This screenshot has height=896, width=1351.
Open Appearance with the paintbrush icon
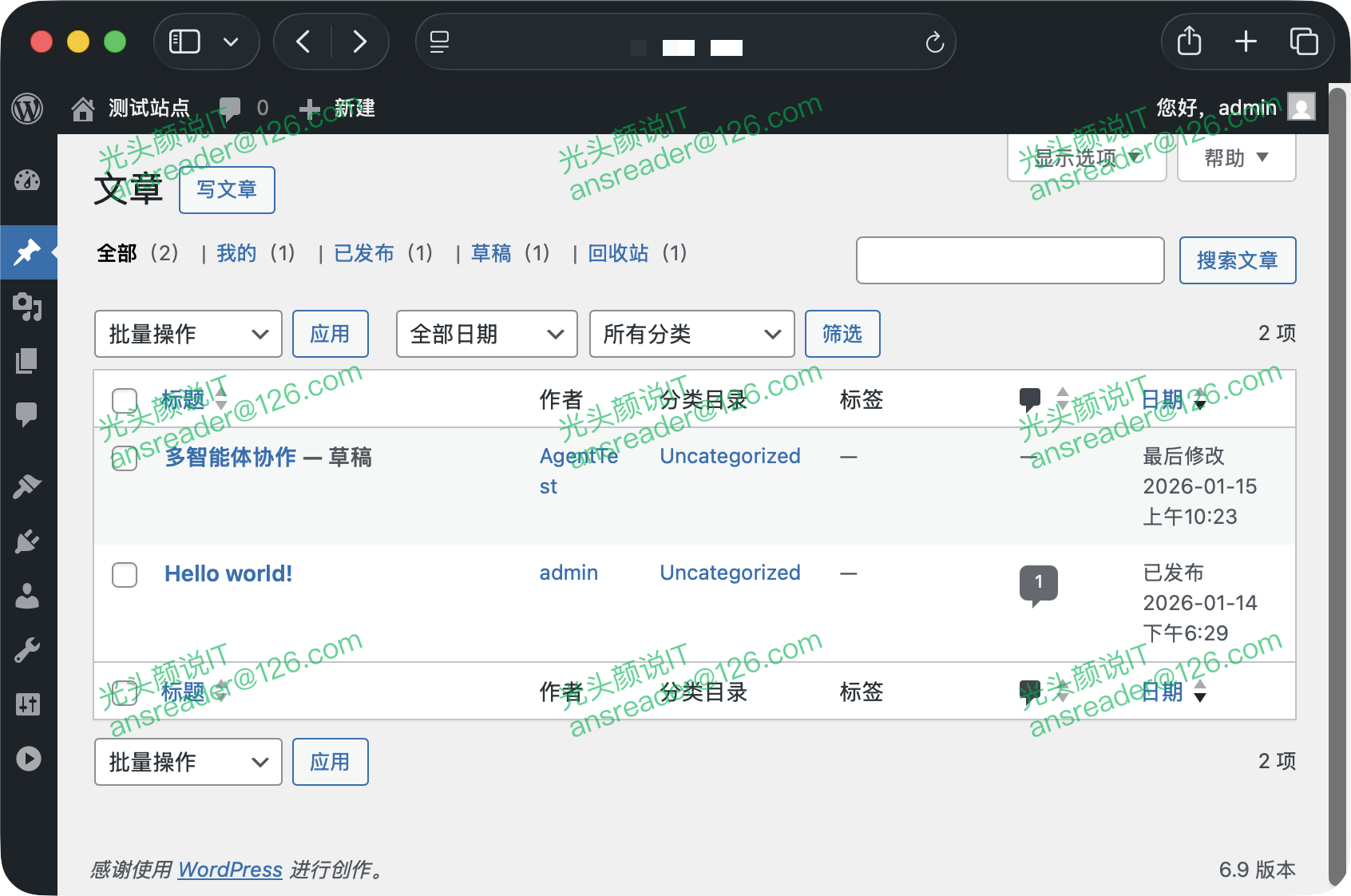pos(28,487)
